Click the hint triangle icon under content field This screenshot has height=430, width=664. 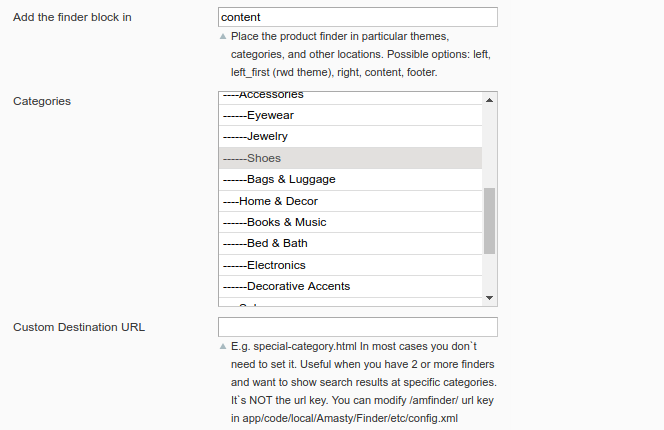[x=222, y=36]
